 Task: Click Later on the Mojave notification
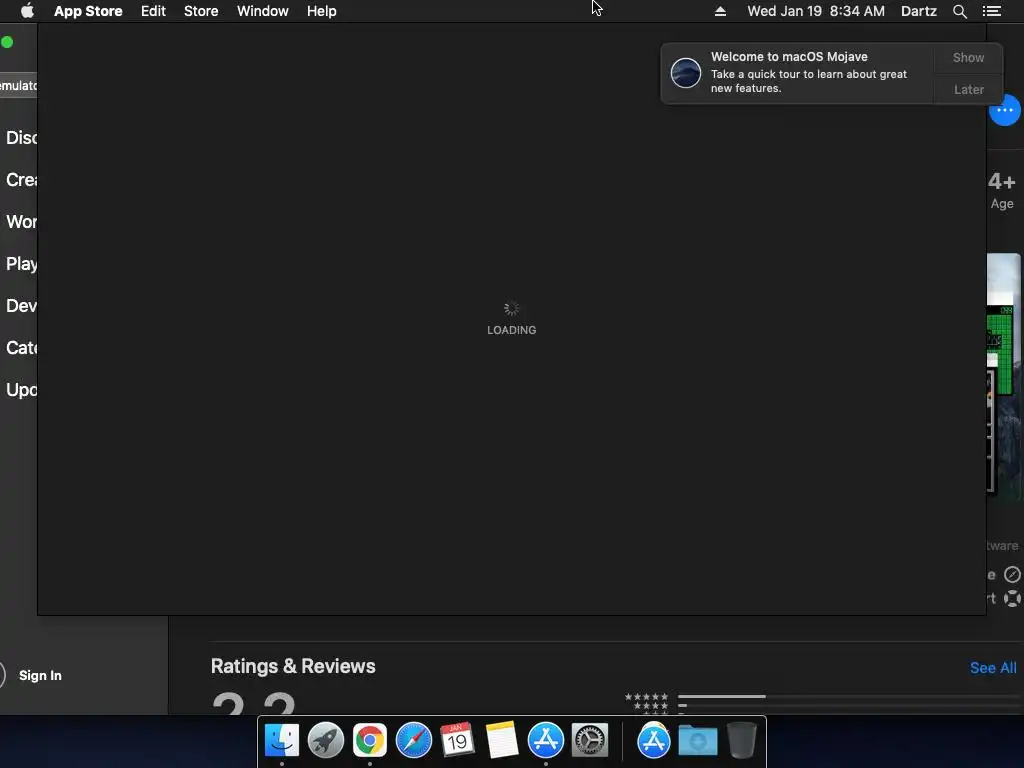tap(968, 89)
